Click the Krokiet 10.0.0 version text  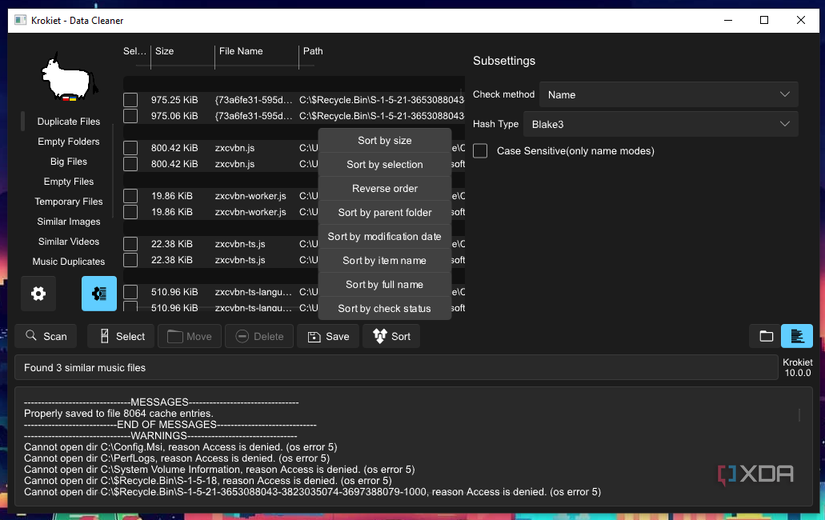[798, 367]
